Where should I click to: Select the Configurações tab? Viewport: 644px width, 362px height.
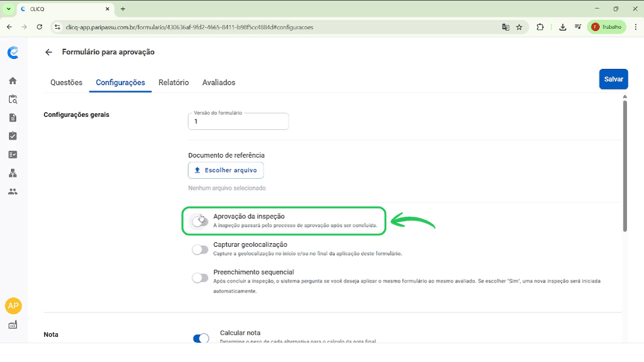120,83
